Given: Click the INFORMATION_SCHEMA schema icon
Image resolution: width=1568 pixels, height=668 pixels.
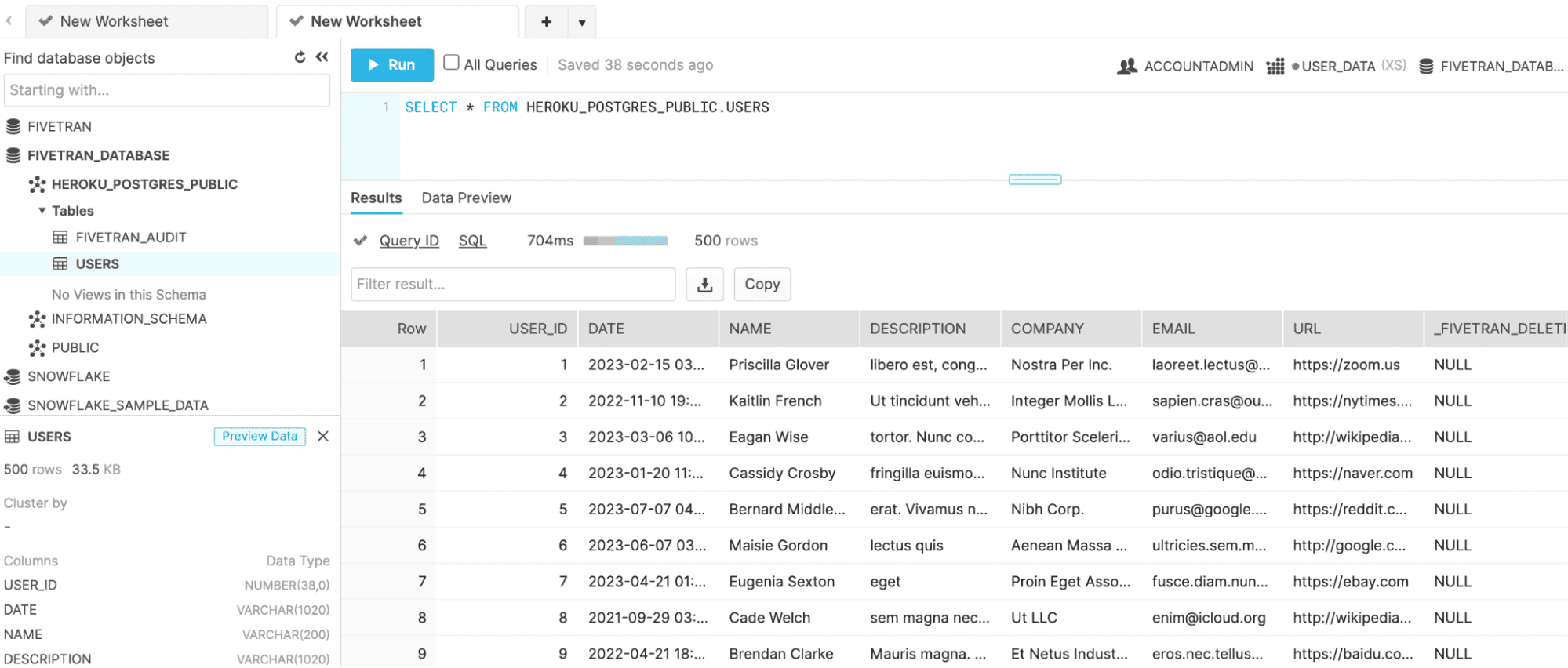Looking at the screenshot, I should click(37, 319).
